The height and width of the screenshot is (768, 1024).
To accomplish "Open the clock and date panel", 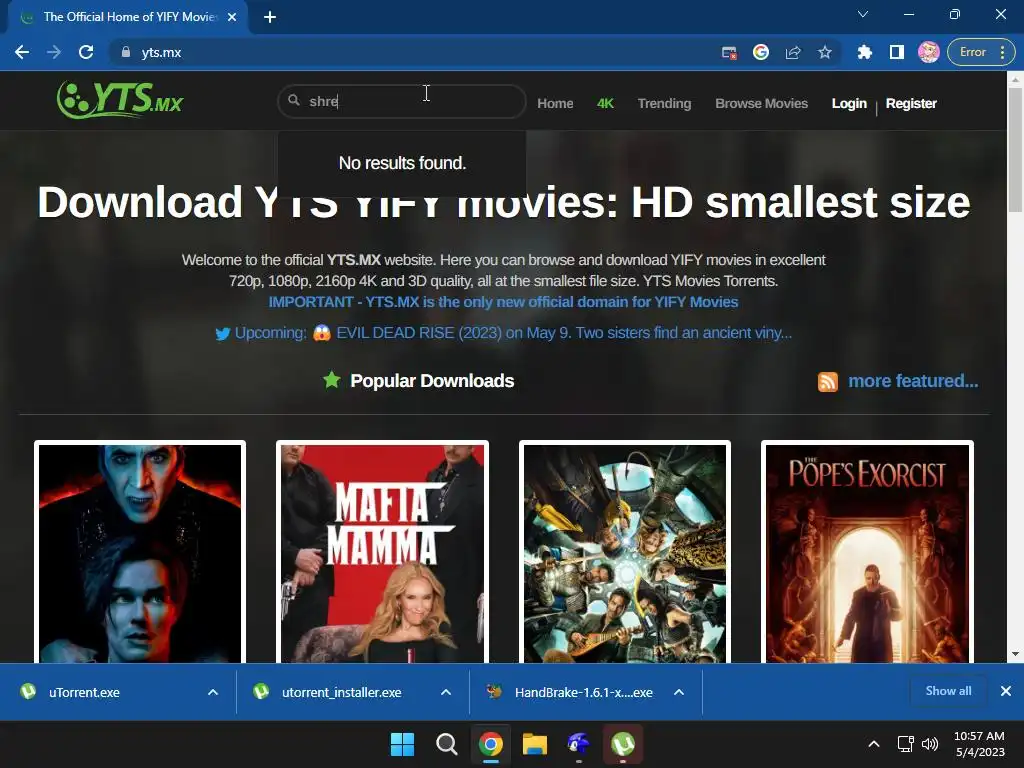I will (980, 744).
